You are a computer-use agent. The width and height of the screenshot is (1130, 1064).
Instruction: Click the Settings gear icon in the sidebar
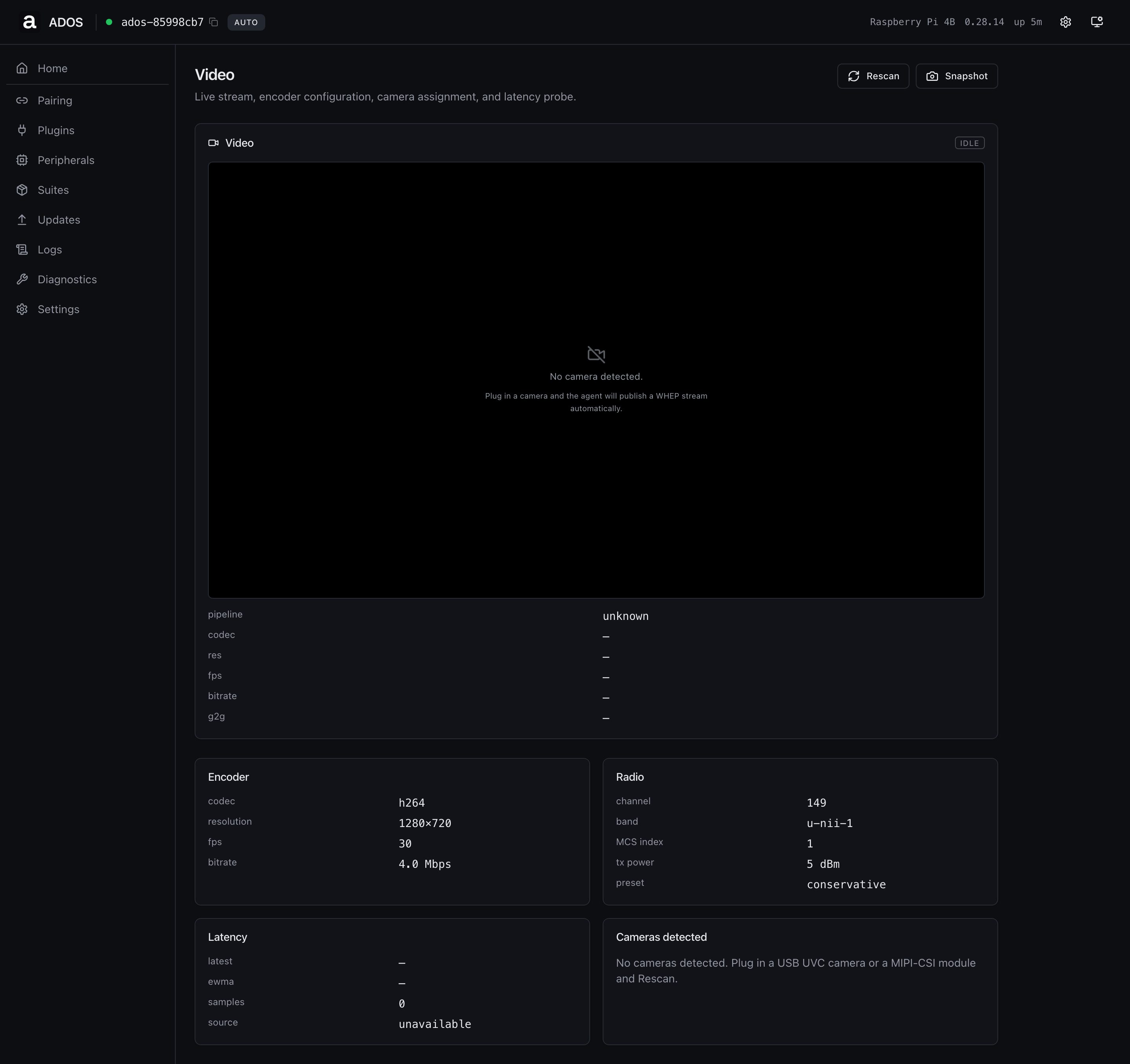coord(22,309)
